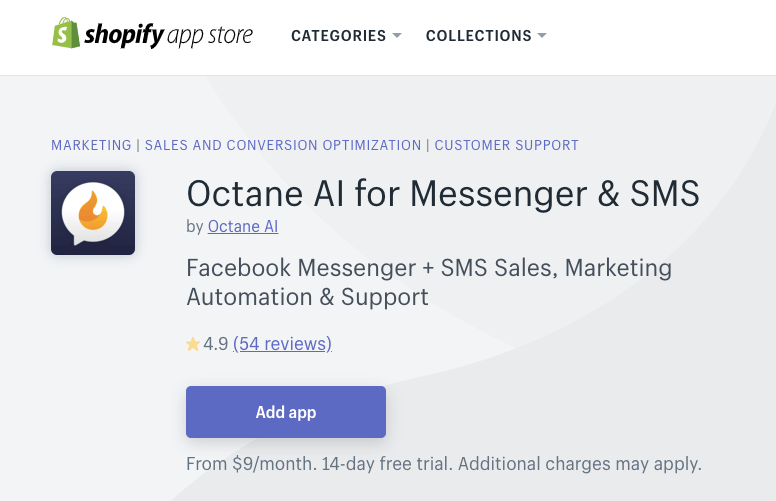This screenshot has height=501, width=776.
Task: Expand the arrow next to COLLECTIONS
Action: pyautogui.click(x=542, y=36)
